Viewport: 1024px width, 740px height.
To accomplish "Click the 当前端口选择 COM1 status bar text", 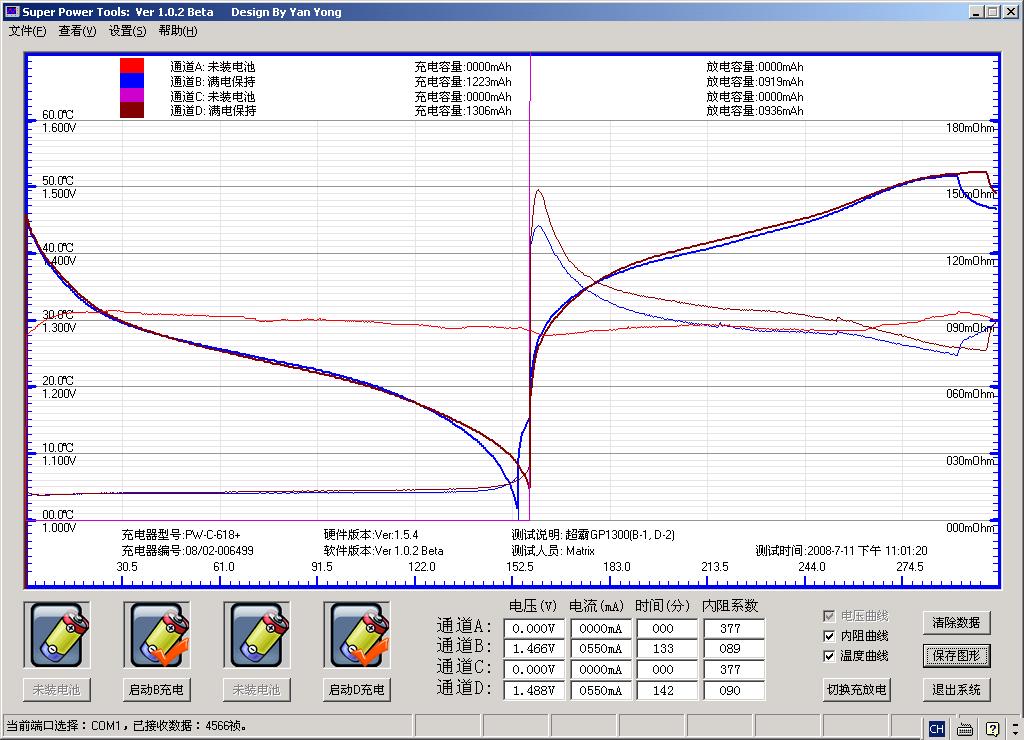I will 126,726.
